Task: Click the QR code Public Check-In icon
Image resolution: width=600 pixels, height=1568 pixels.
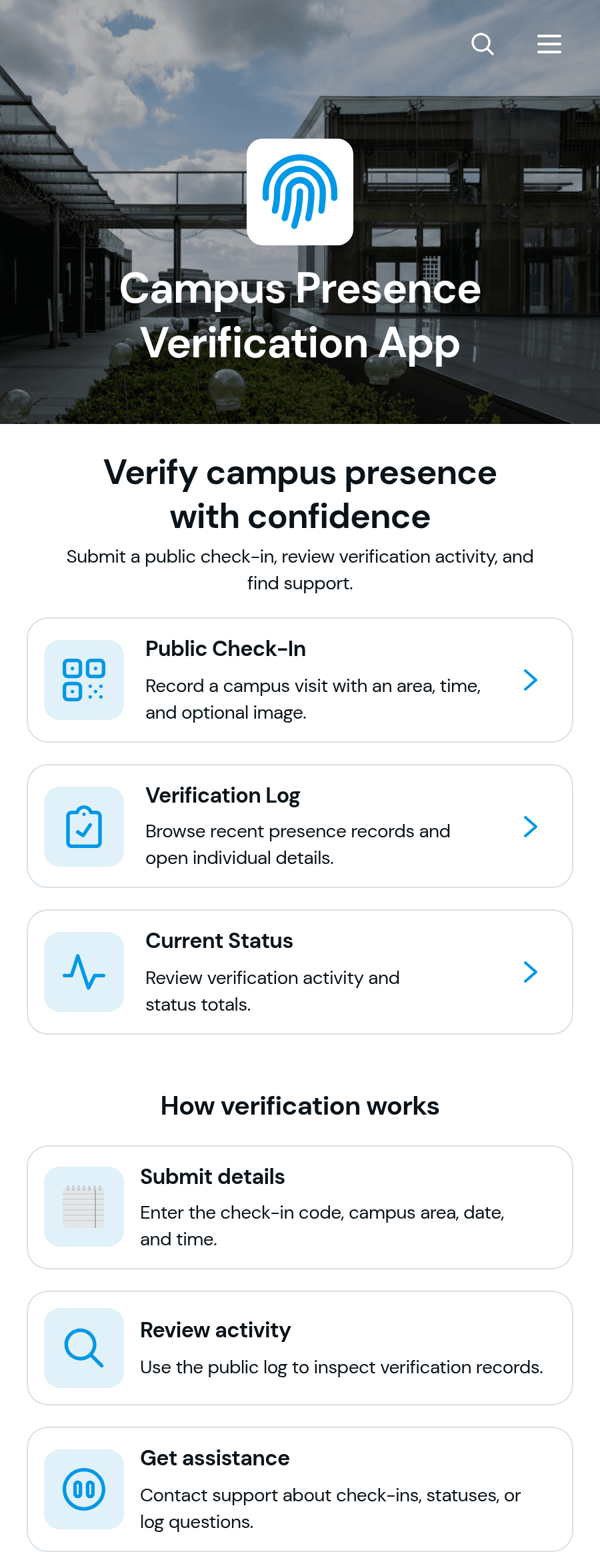Action: point(84,680)
